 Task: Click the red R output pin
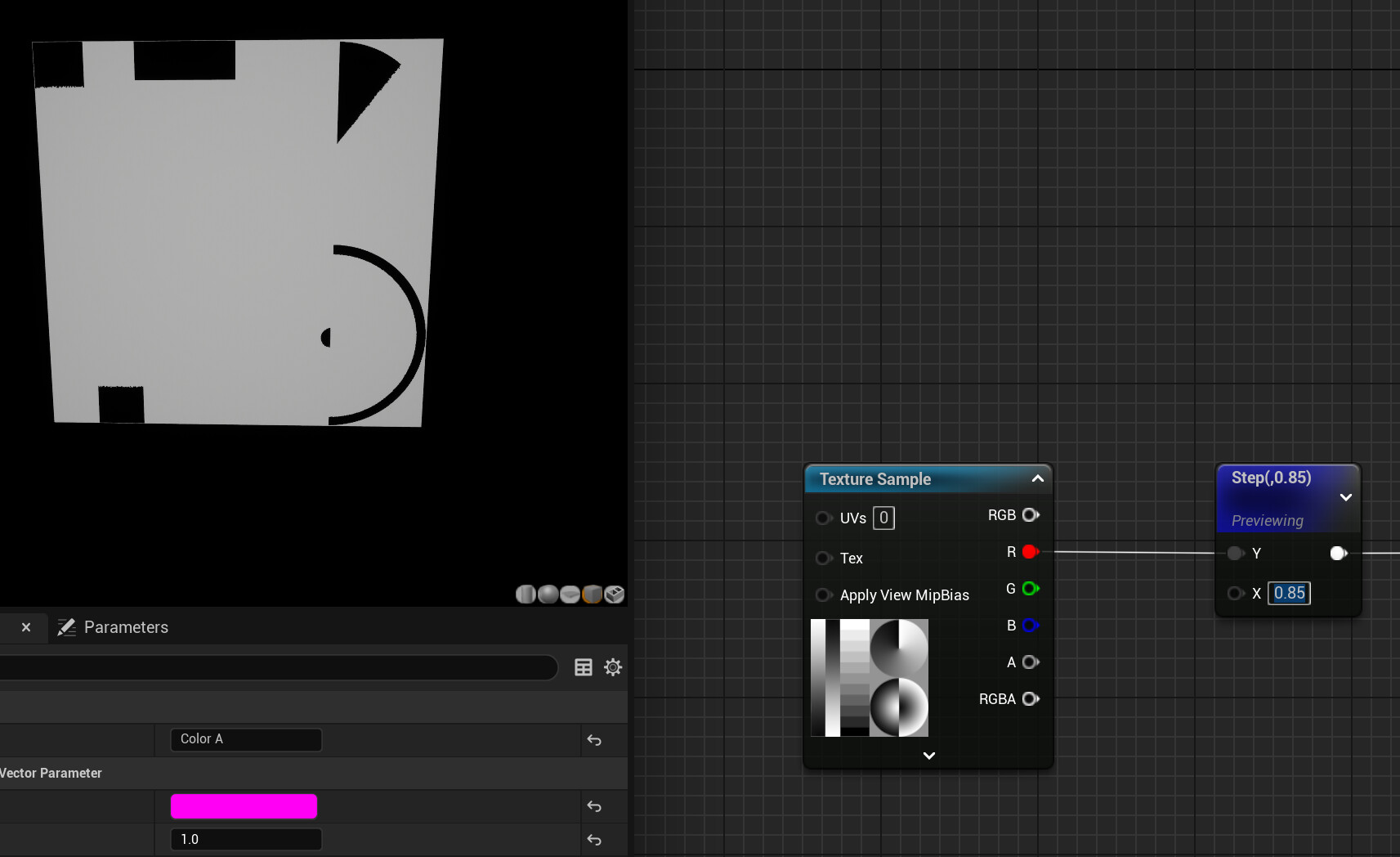(x=1031, y=552)
